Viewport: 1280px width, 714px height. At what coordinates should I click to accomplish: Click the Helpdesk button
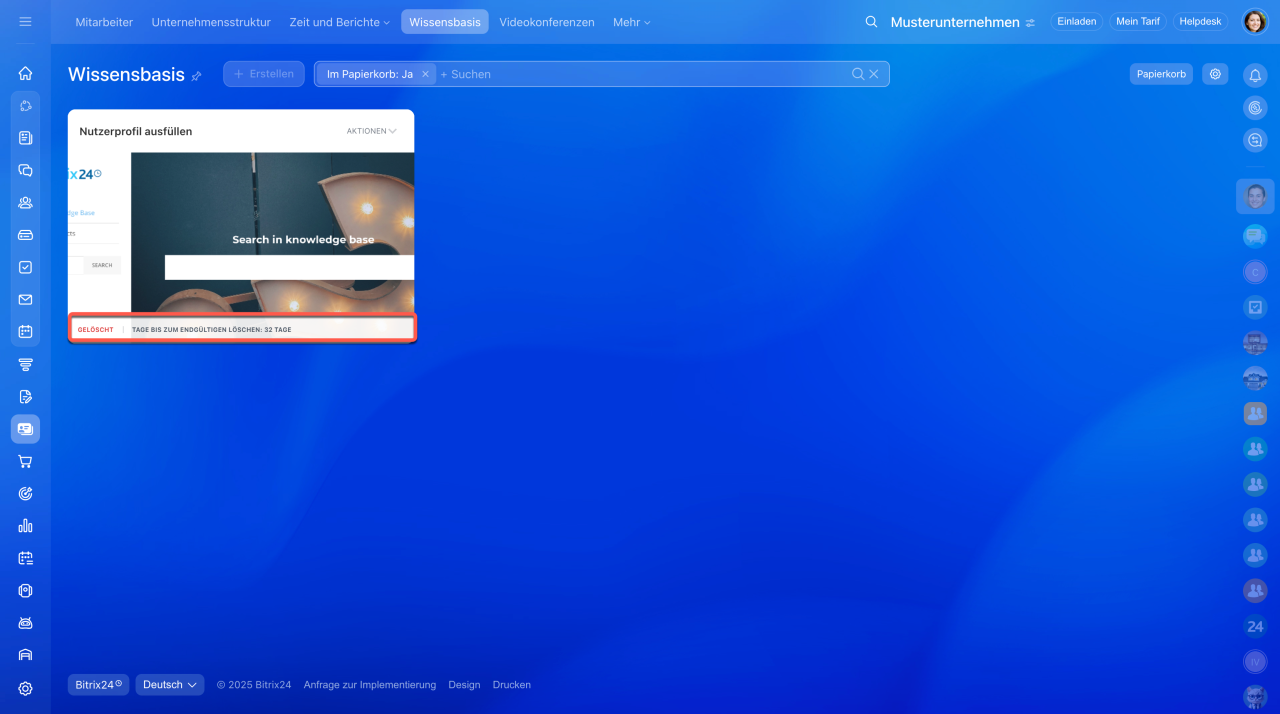[1201, 21]
